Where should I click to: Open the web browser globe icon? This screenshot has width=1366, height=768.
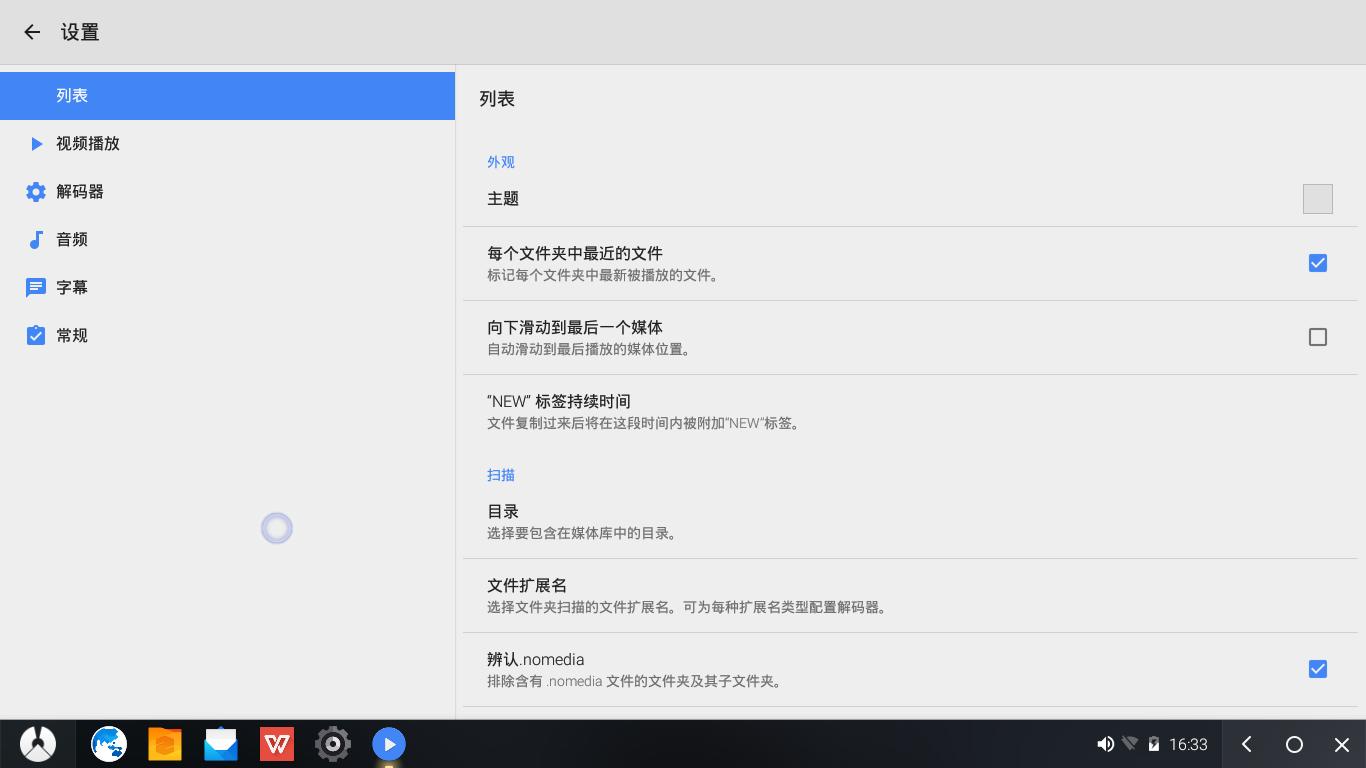pyautogui.click(x=109, y=744)
